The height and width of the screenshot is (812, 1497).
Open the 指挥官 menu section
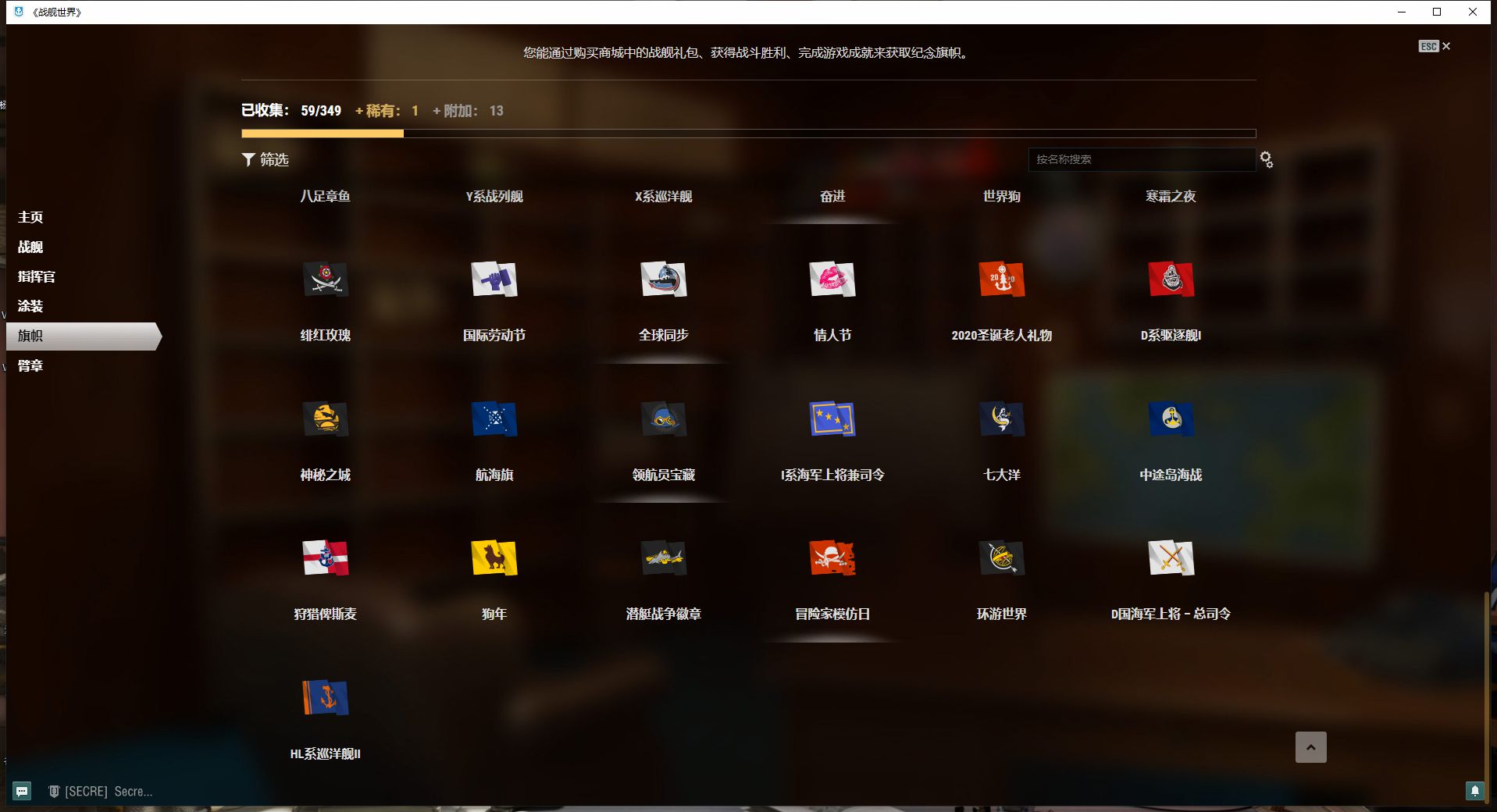36,276
